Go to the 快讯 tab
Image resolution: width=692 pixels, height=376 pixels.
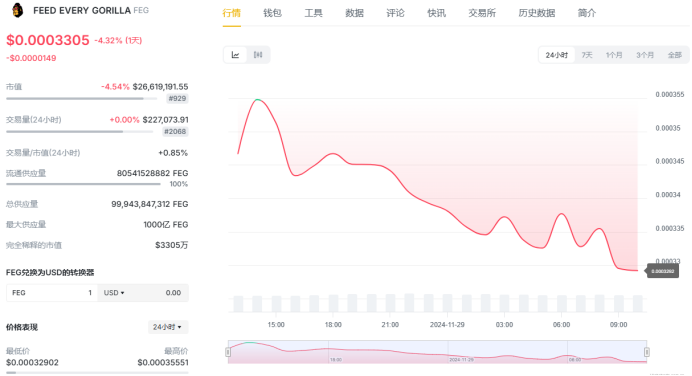click(x=436, y=13)
